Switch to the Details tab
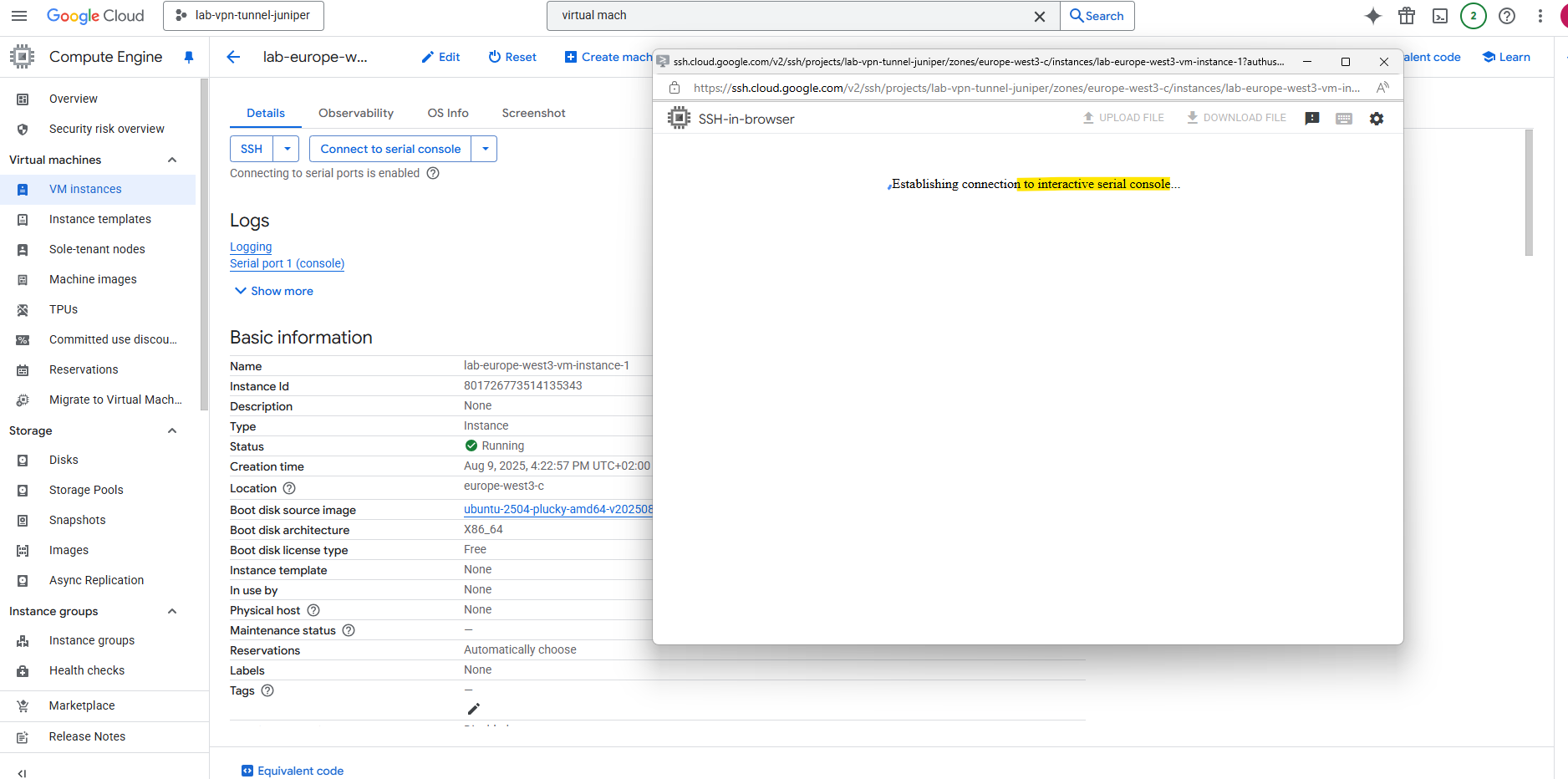Viewport: 1568px width, 779px height. click(266, 113)
